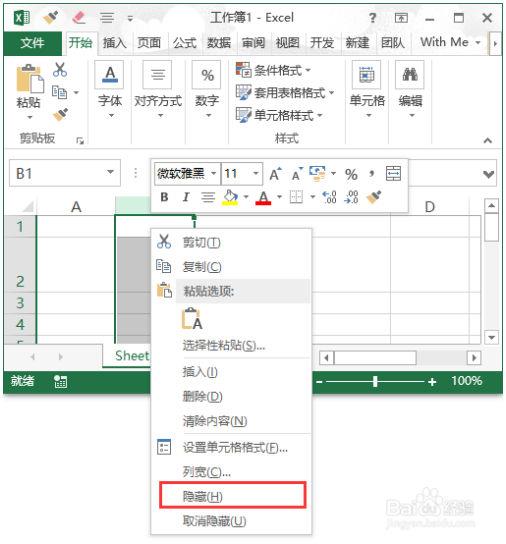Click Increase Font Size in mini toolbar

pyautogui.click(x=276, y=174)
